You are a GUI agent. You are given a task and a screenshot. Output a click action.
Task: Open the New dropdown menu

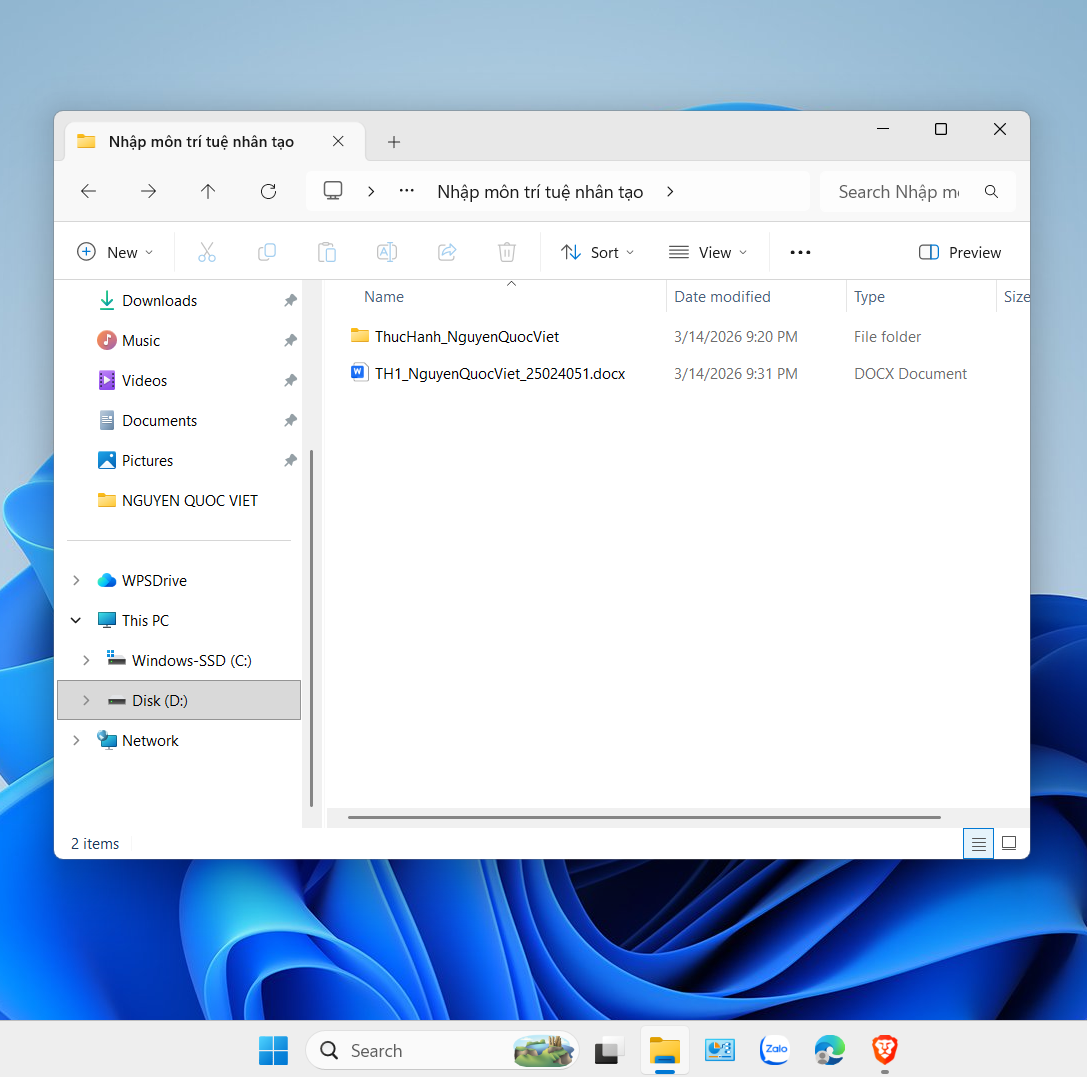coord(115,252)
